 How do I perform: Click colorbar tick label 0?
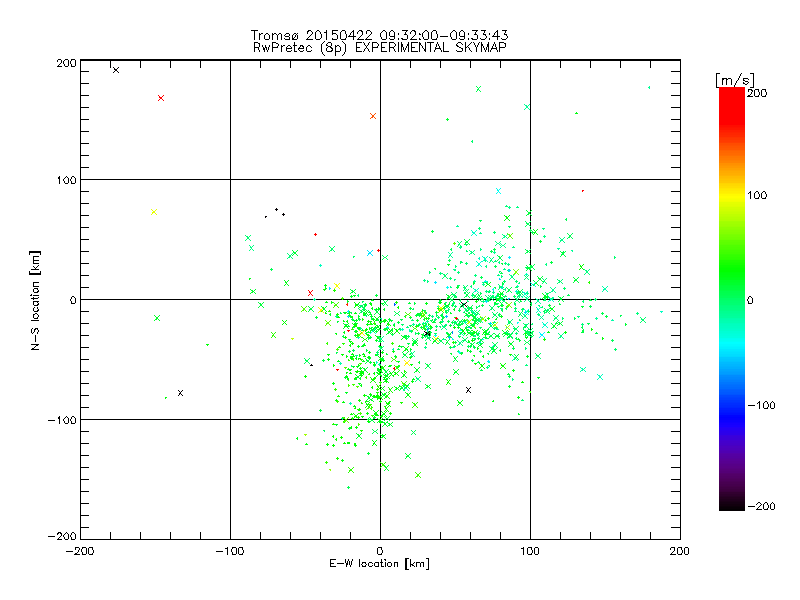750,300
